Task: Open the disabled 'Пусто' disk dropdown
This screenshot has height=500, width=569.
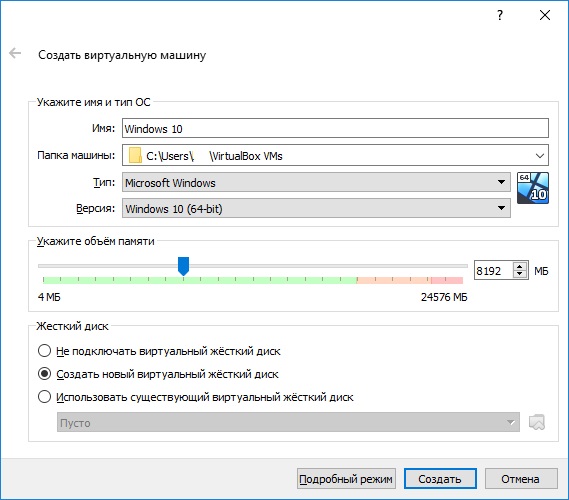Action: [288, 422]
